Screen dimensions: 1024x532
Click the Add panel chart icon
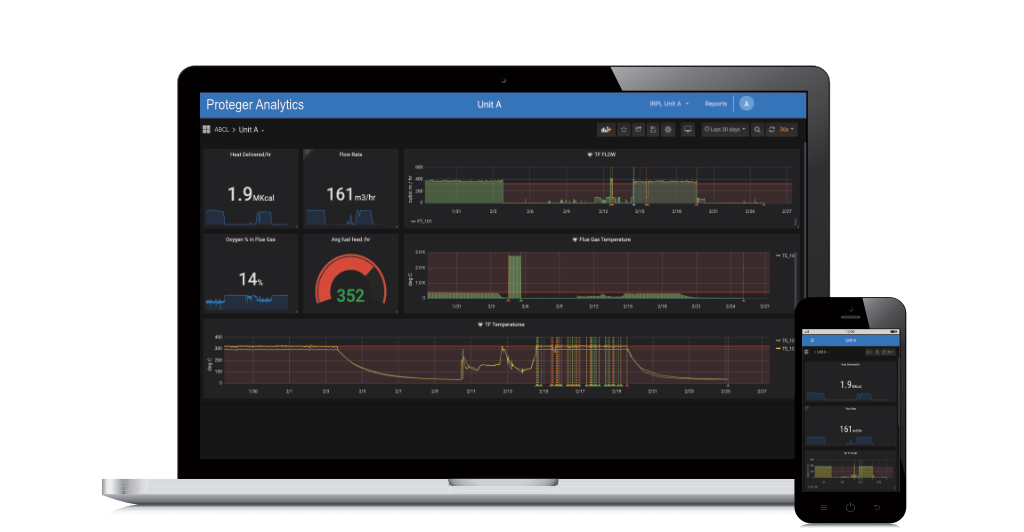[605, 130]
